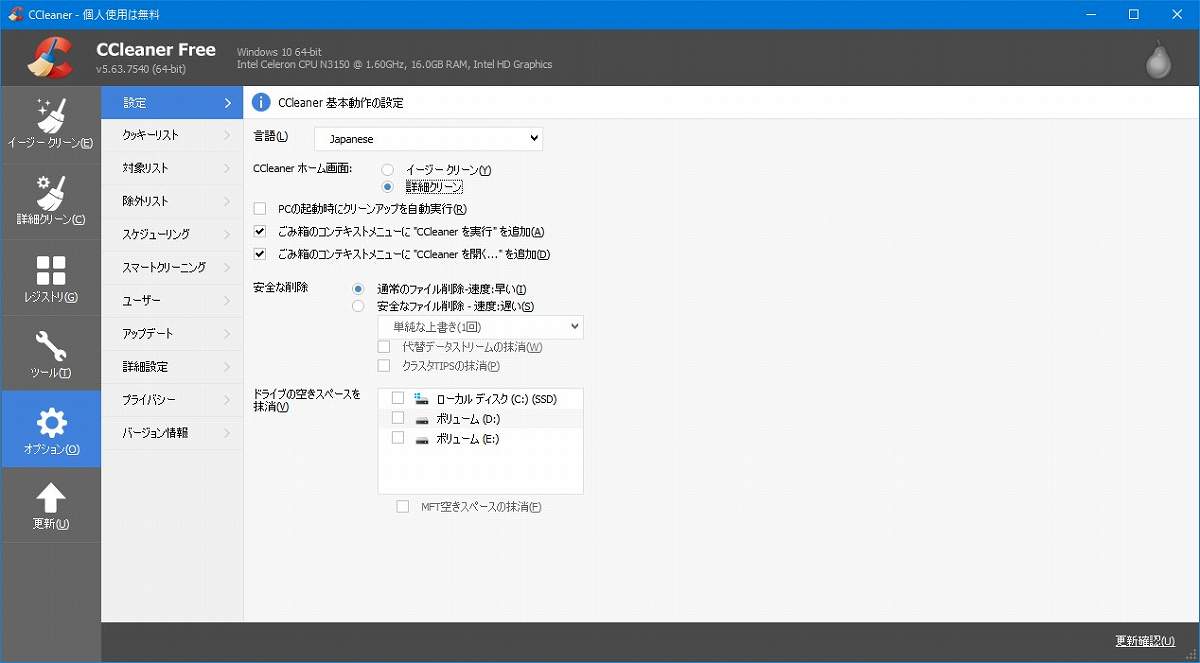Open the バージョン情報 options tab
The image size is (1200, 663).
(x=172, y=432)
